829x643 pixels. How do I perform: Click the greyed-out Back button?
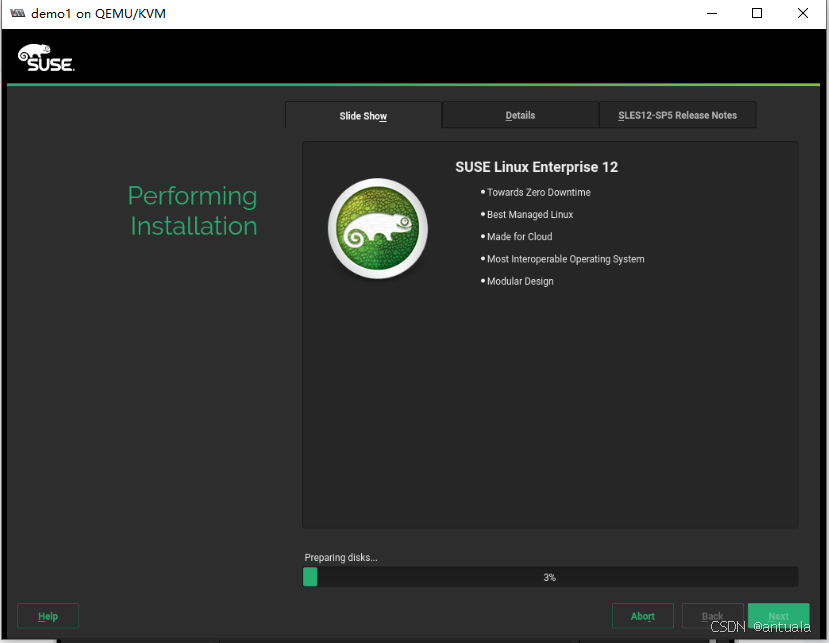point(712,616)
